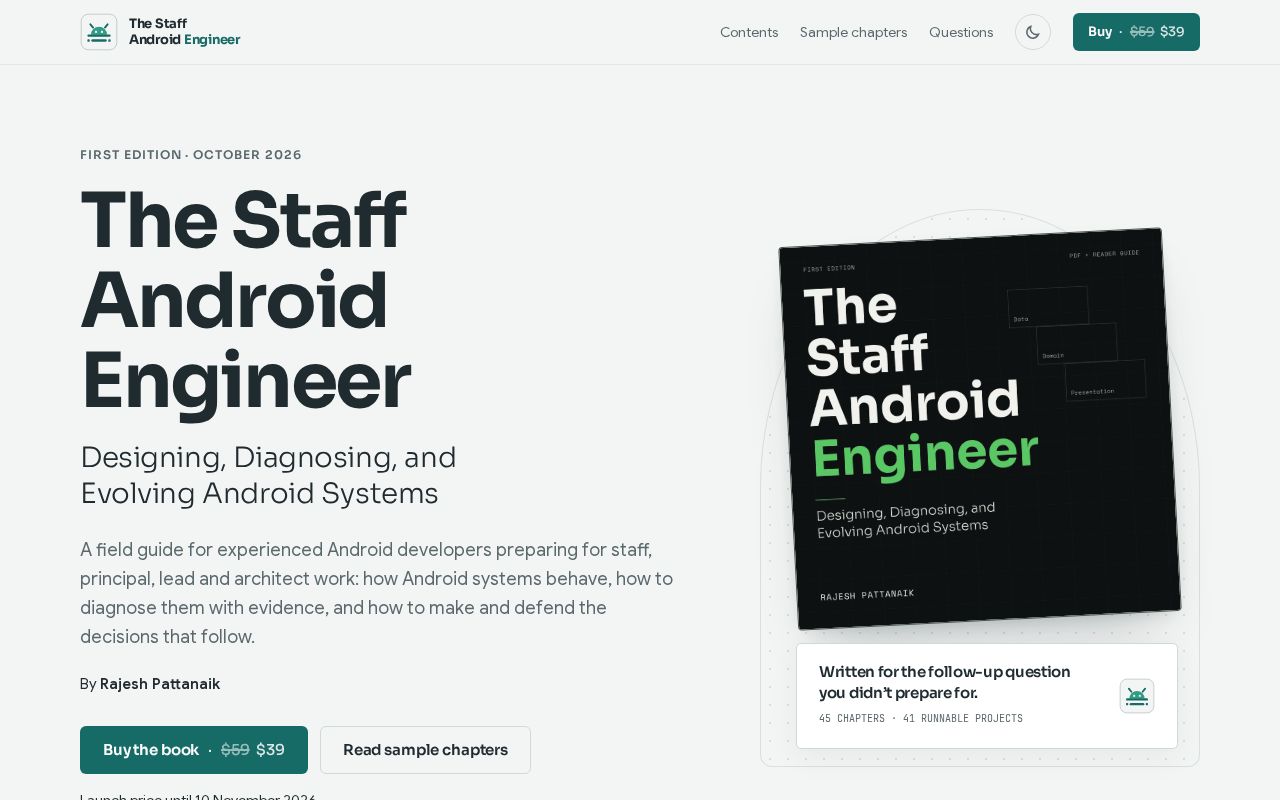The image size is (1280, 800).
Task: Toggle dark mode with the moon icon
Action: 1033,32
